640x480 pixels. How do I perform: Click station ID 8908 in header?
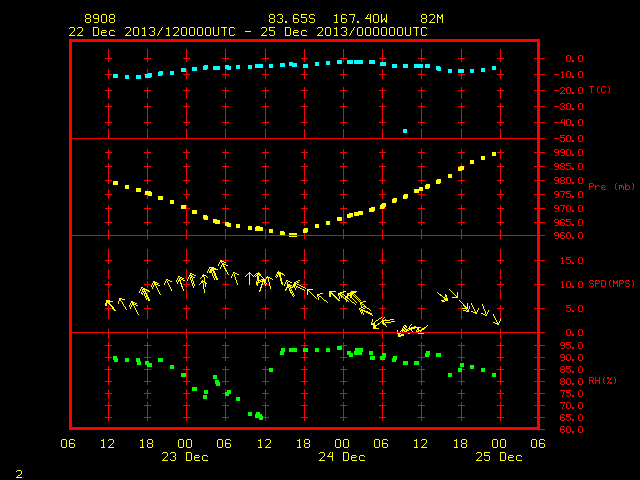point(100,19)
